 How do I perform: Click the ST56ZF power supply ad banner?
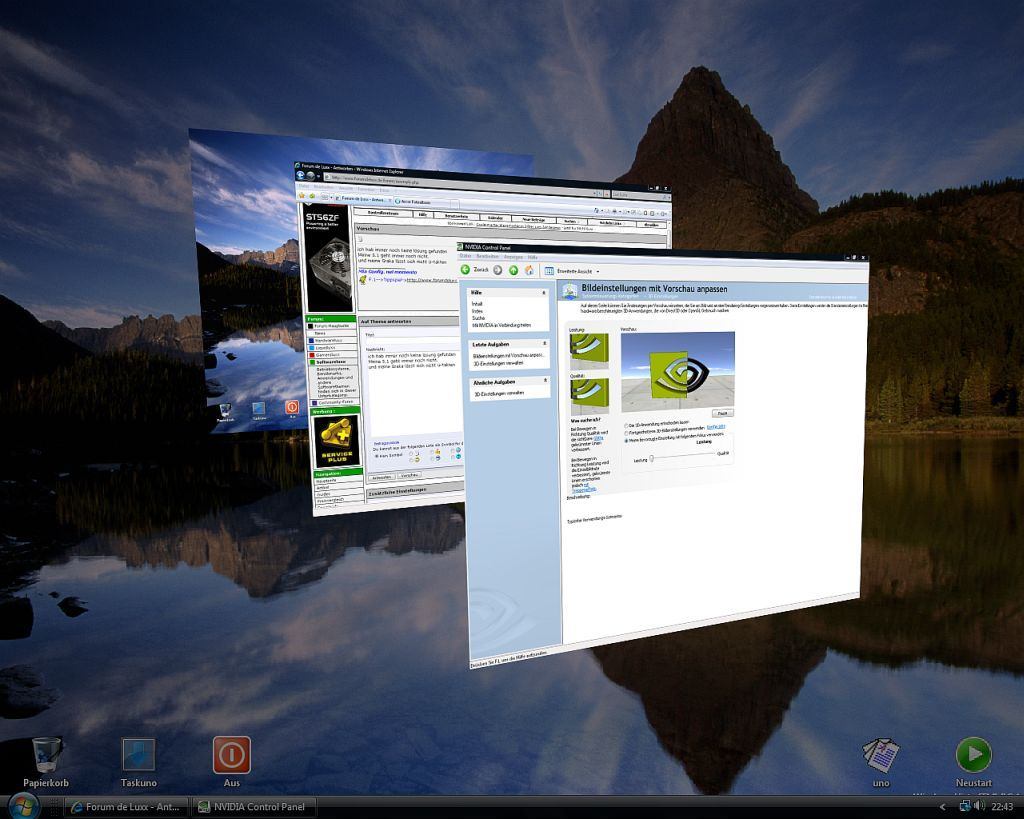329,260
